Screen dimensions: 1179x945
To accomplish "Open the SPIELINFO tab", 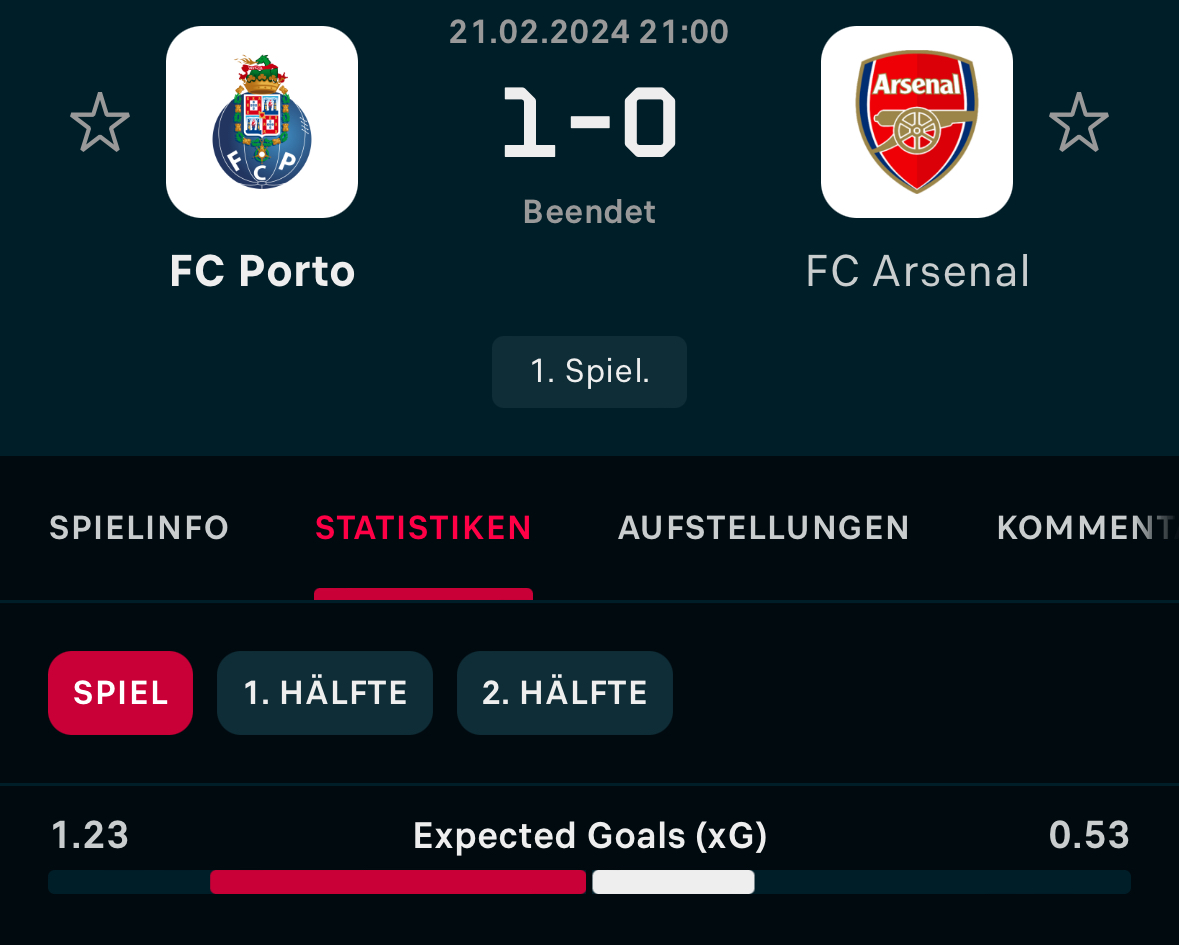I will click(x=139, y=528).
